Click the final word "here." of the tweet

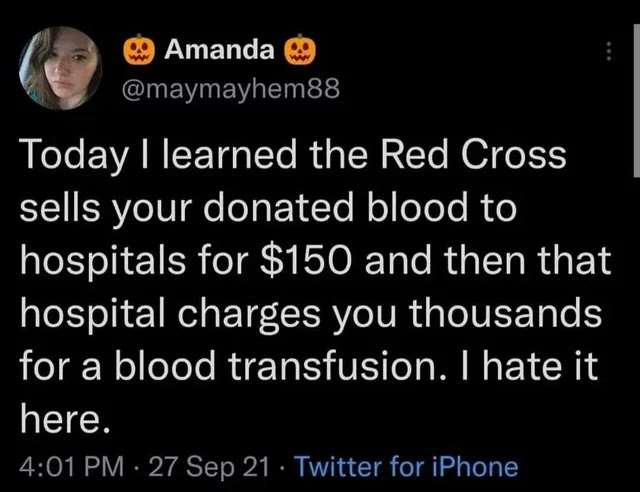tap(65, 419)
